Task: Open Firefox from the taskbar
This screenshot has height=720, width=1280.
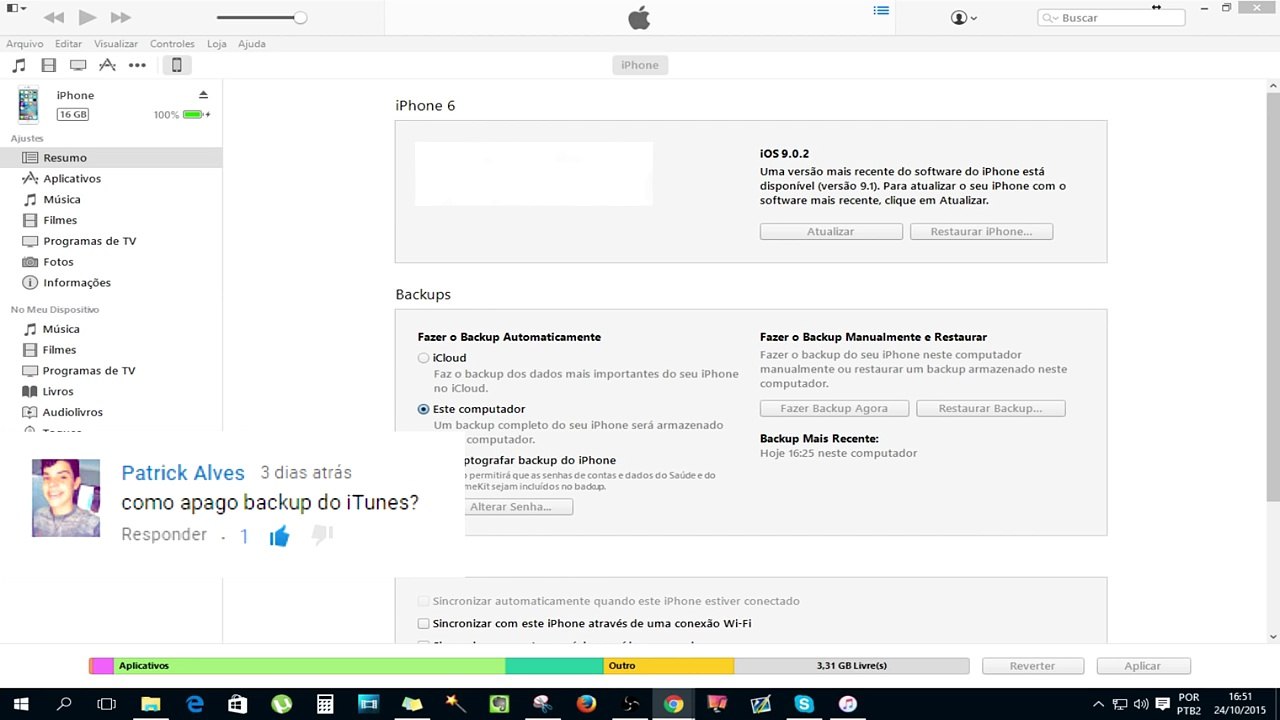Action: click(586, 704)
